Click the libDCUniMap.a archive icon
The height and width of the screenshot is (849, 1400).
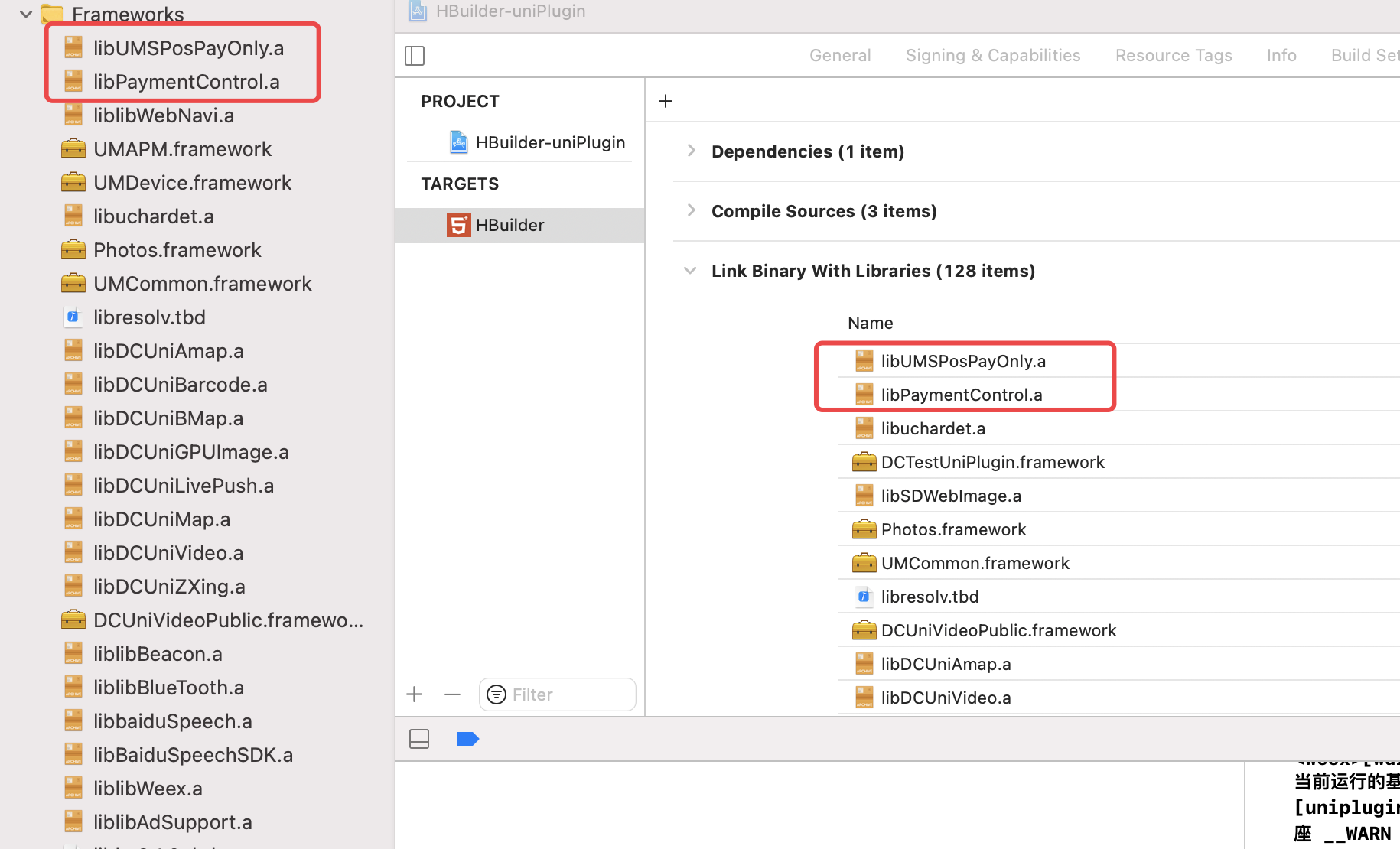73,519
